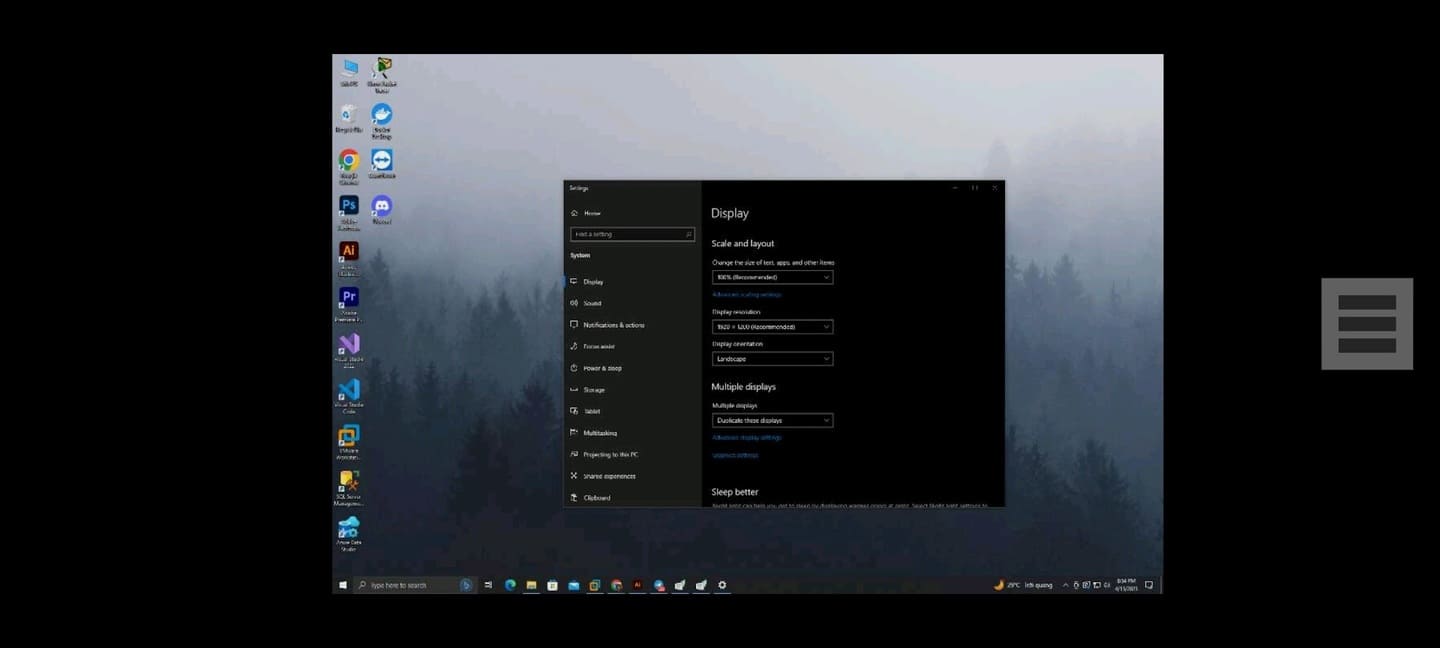Open Microsoft Store from the taskbar
This screenshot has height=648, width=1440.
coord(552,585)
